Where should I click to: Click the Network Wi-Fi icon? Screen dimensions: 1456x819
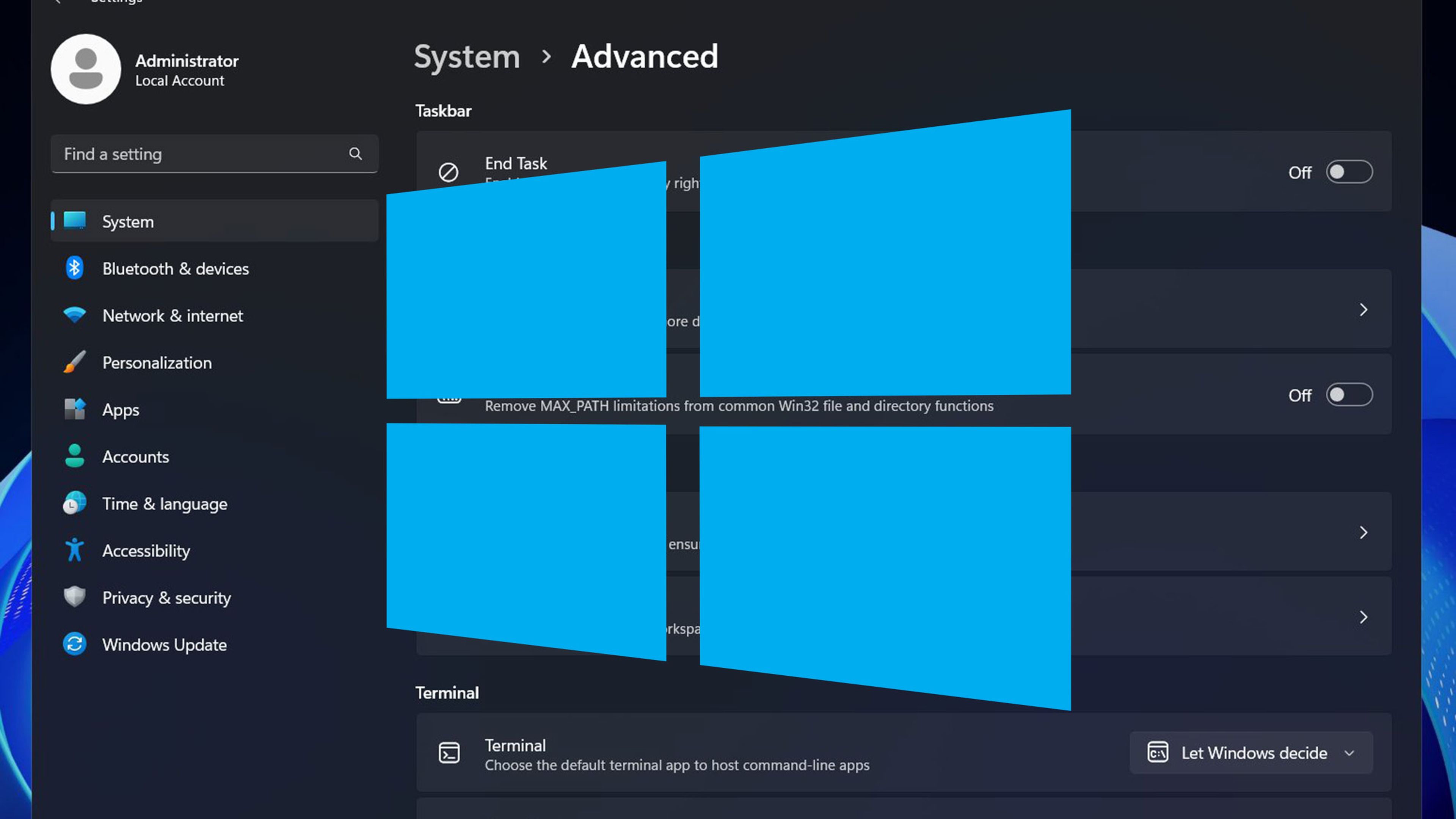click(75, 315)
